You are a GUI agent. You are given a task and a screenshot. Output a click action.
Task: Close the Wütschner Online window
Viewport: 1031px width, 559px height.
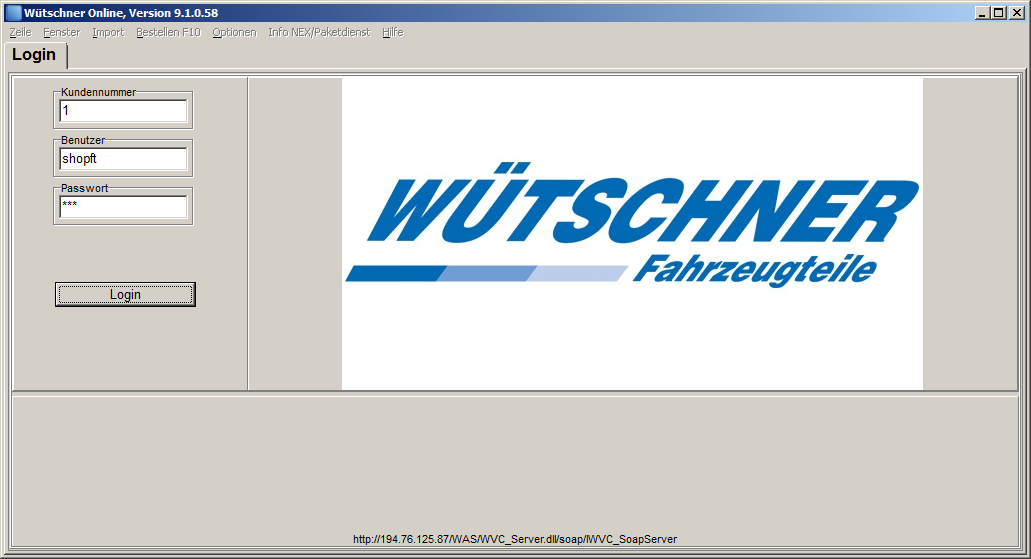click(x=1016, y=12)
